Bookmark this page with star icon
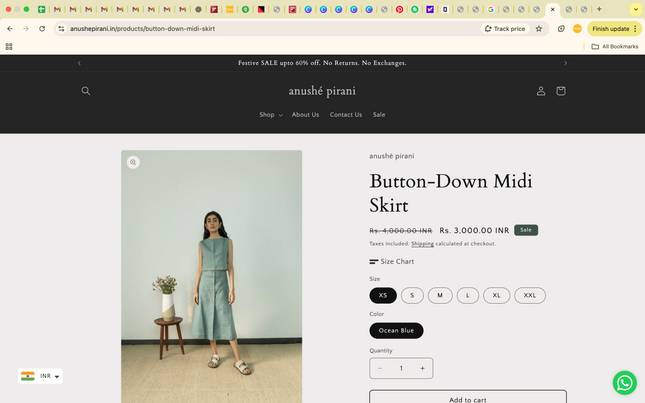Viewport: 645px width, 403px height. click(x=539, y=29)
